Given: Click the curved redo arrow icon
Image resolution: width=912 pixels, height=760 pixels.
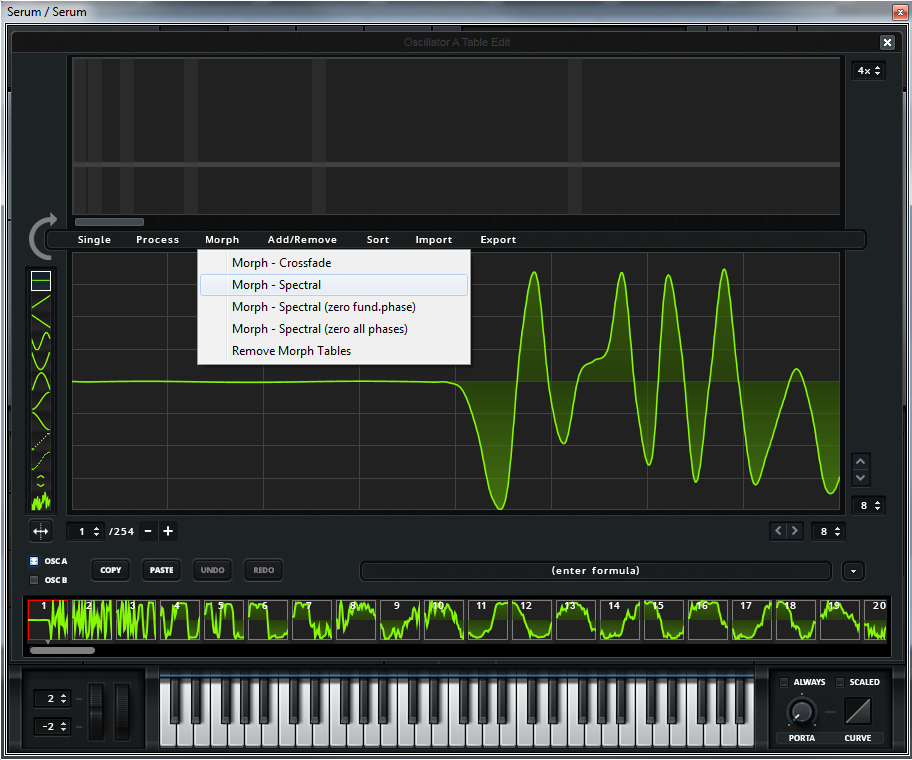Looking at the screenshot, I should coord(44,236).
